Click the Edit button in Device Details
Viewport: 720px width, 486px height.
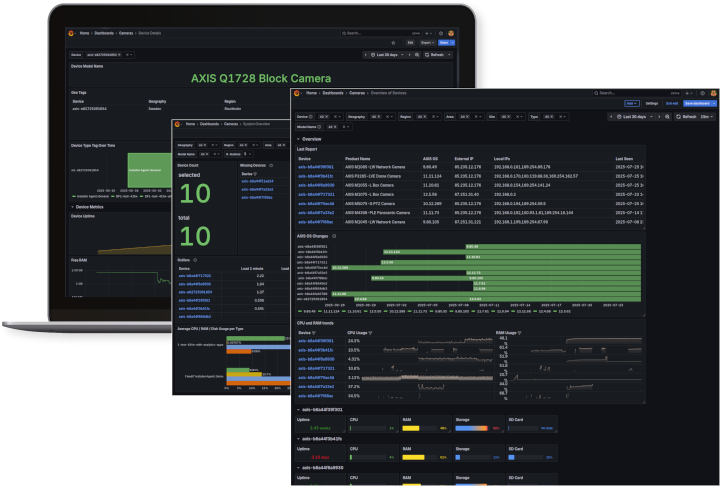click(410, 43)
